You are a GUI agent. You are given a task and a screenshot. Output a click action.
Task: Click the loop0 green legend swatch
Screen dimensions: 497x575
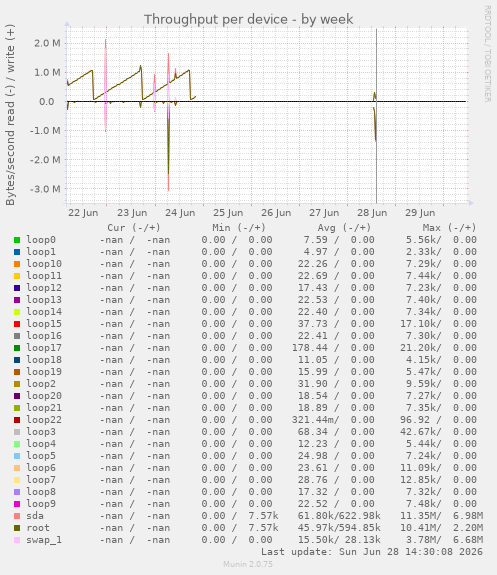17,240
